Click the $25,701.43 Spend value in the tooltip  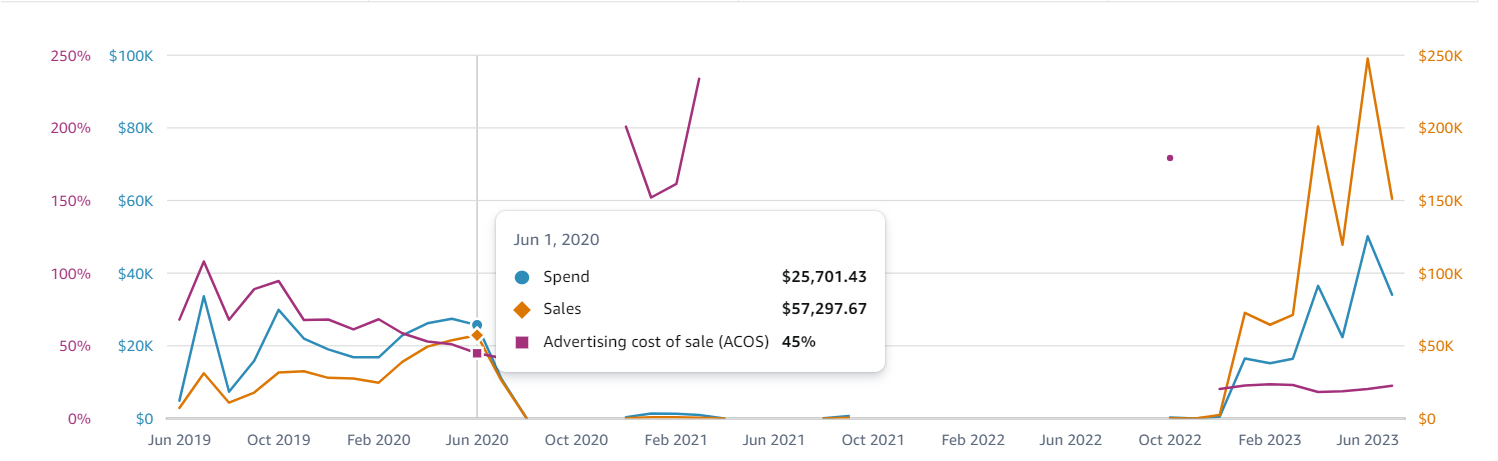coord(824,277)
